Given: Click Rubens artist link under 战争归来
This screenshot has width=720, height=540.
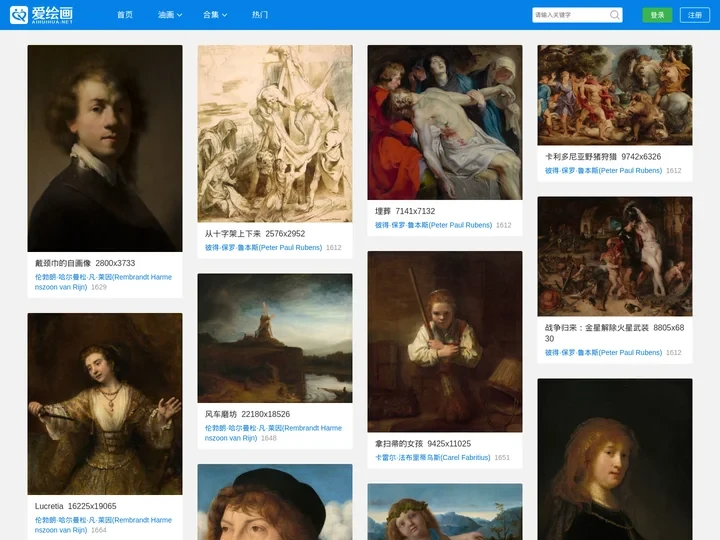Looking at the screenshot, I should 603,353.
